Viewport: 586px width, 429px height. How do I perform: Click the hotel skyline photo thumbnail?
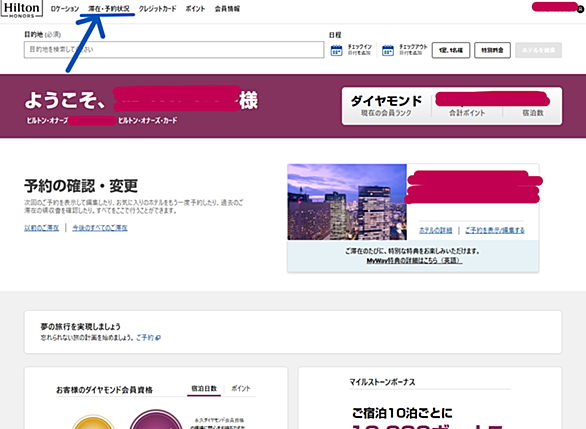(x=347, y=202)
